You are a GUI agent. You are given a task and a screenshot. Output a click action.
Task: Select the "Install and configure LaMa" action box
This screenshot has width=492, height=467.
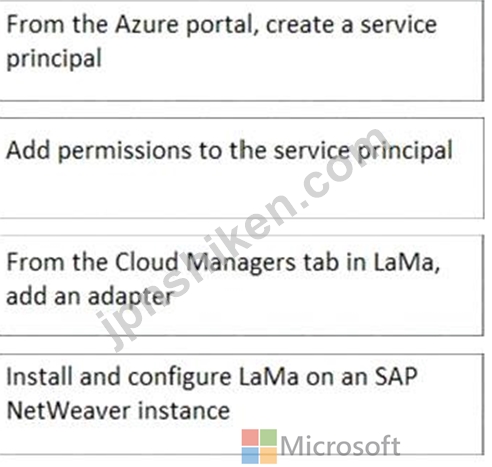[242, 404]
